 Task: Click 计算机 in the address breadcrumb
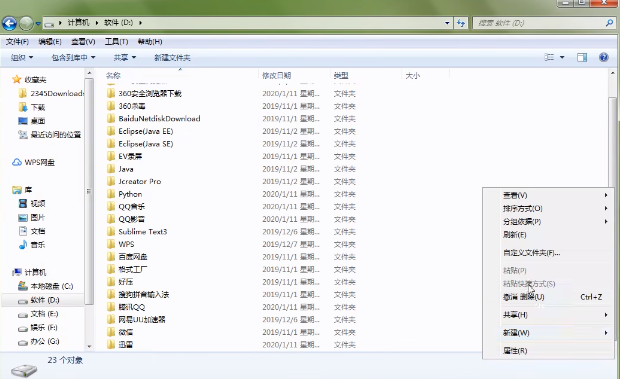coord(78,23)
